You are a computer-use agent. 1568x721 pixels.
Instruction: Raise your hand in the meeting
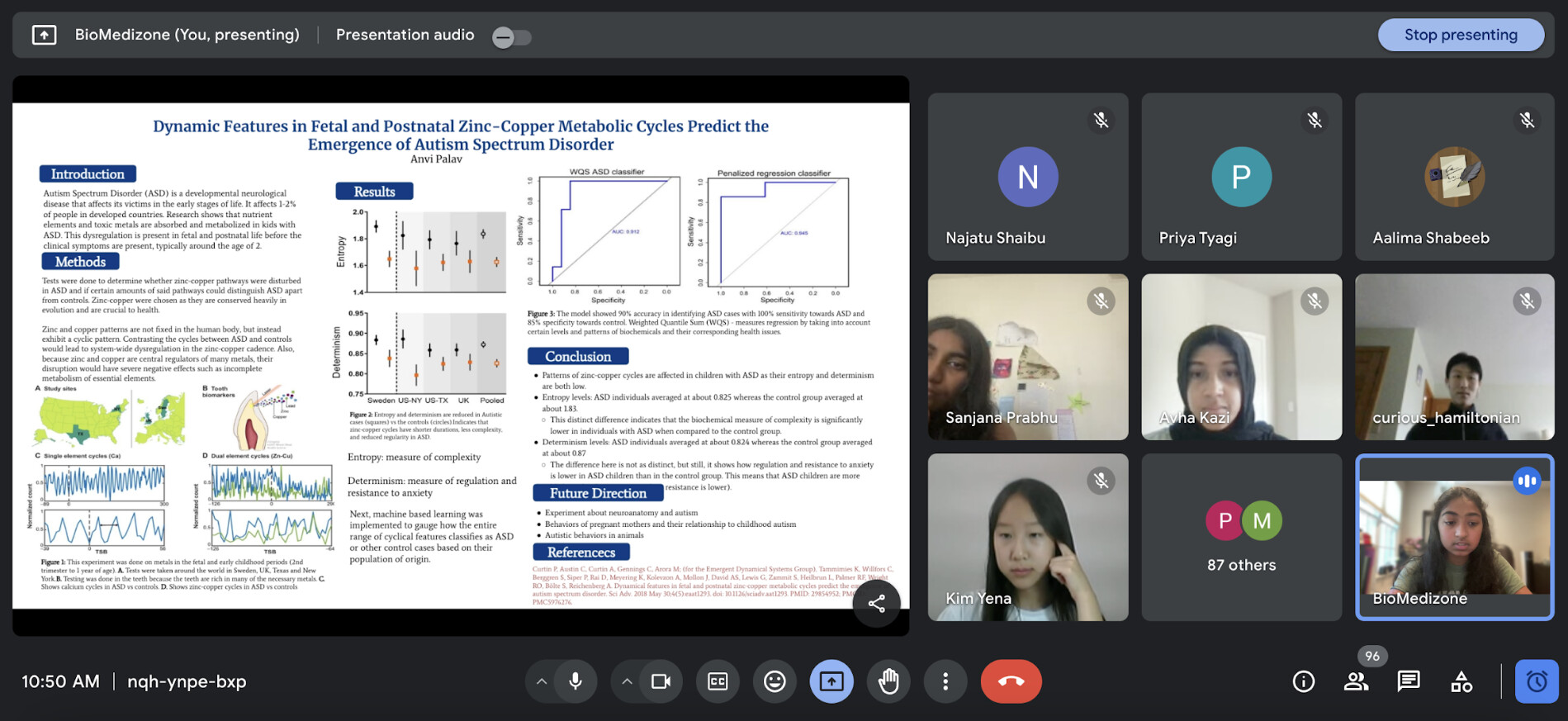(888, 681)
